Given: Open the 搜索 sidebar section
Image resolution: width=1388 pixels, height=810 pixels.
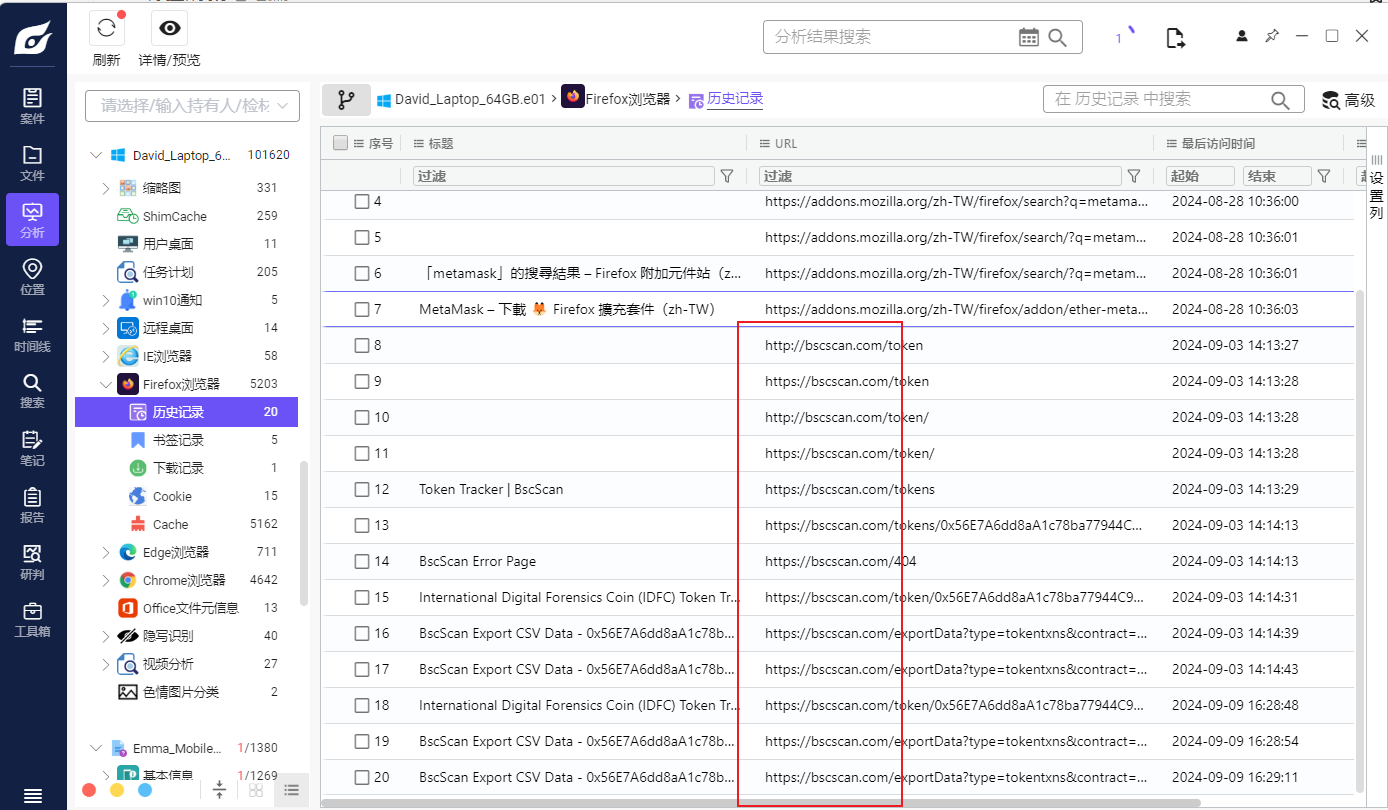Looking at the screenshot, I should [32, 390].
